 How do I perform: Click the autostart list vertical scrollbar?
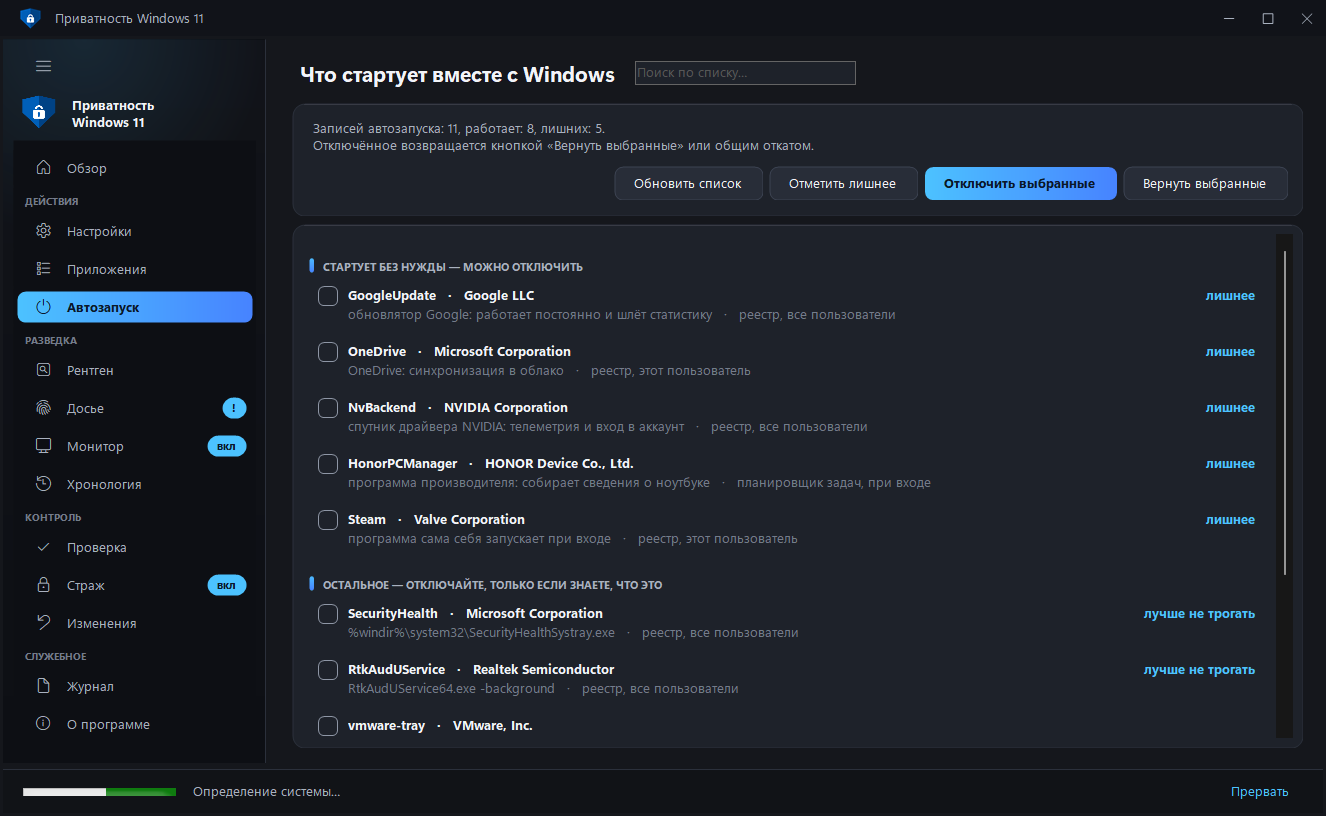[x=1285, y=412]
